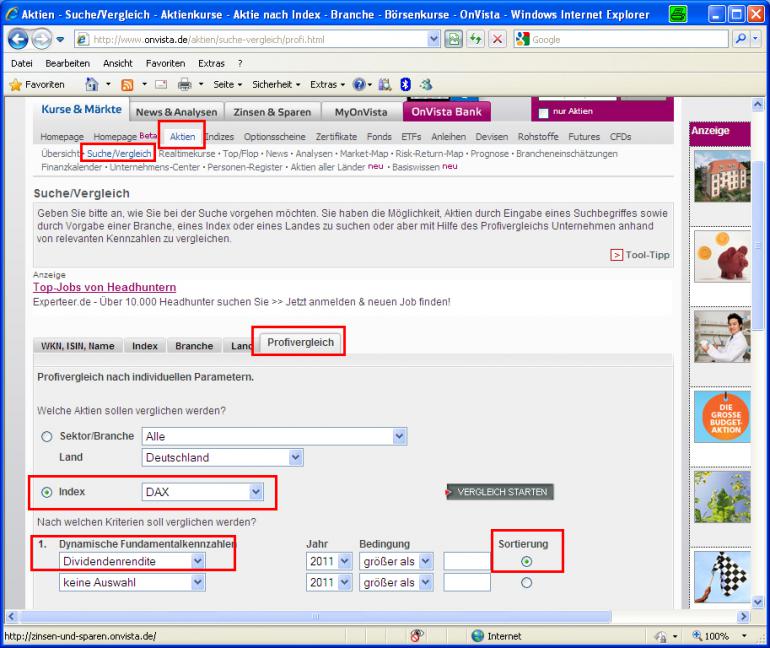Image resolution: width=770 pixels, height=648 pixels.
Task: Open the Suche/Vergleich sub-navigation link
Action: click(x=119, y=154)
